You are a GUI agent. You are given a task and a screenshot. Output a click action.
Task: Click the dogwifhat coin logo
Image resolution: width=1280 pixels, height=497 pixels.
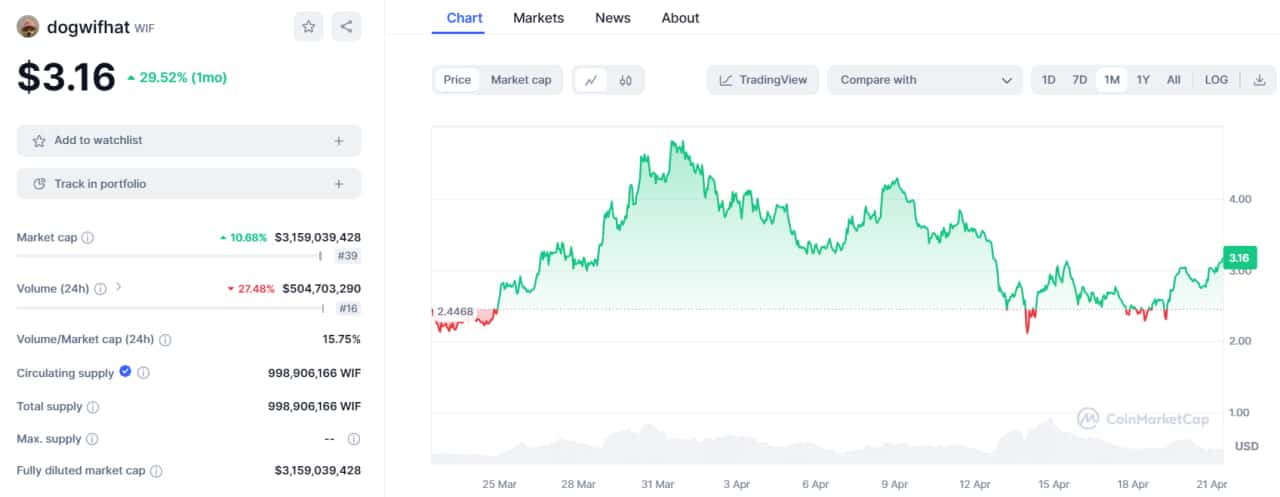click(28, 27)
